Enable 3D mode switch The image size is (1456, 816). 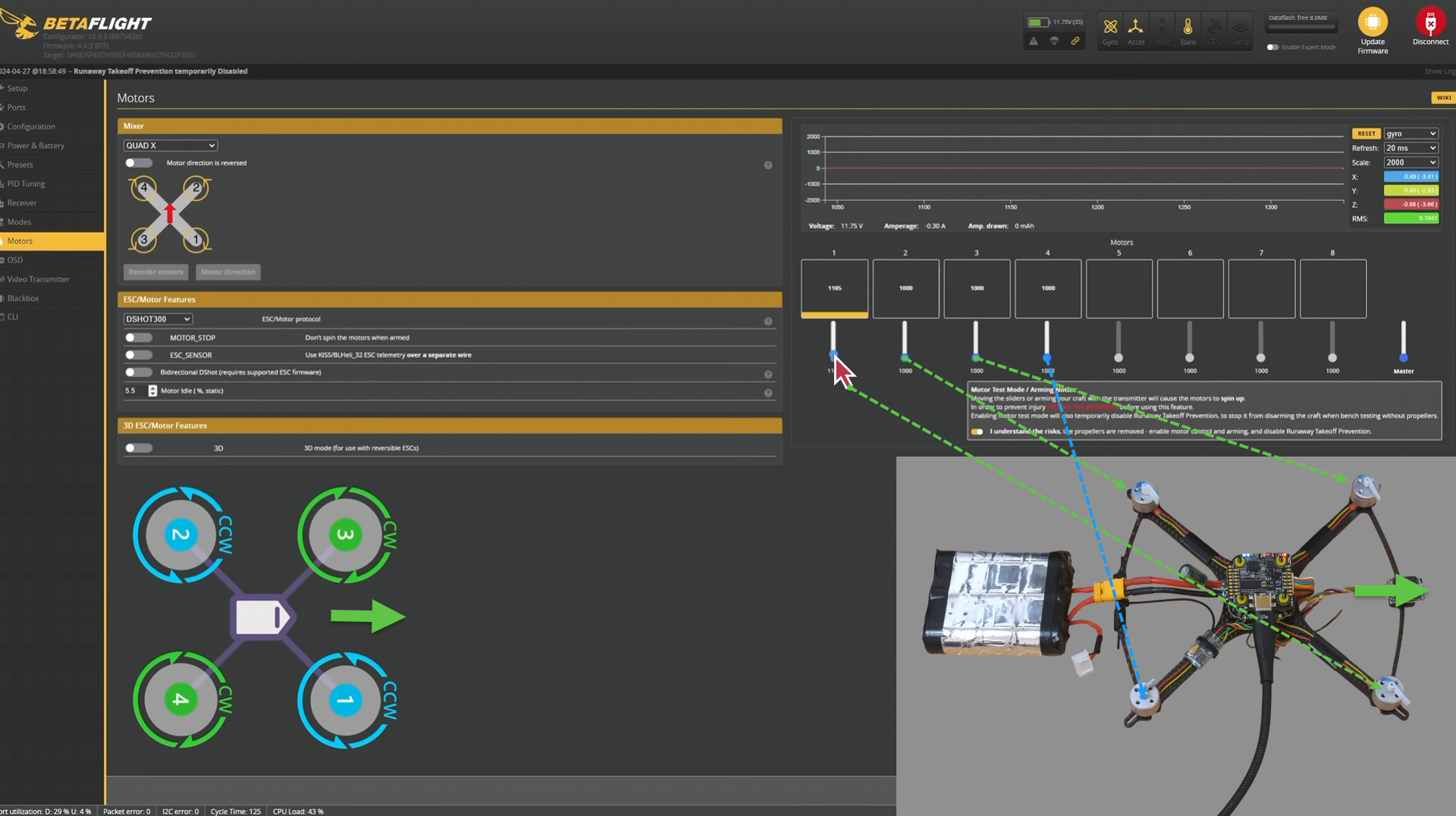click(x=139, y=448)
